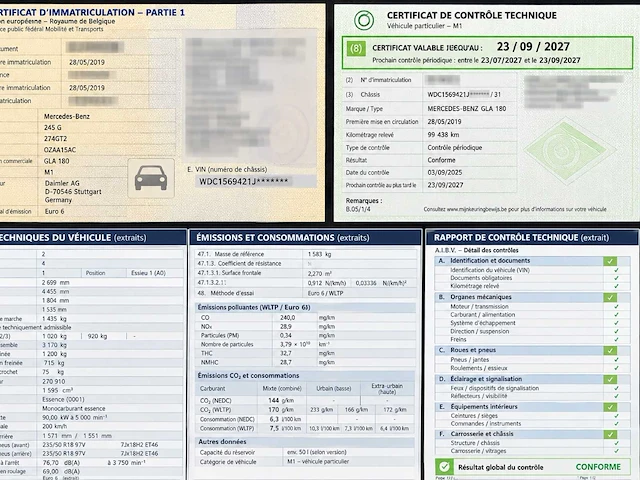The image size is (640, 480).
Task: Select the top speed 200 km/h
Action: tap(55, 426)
